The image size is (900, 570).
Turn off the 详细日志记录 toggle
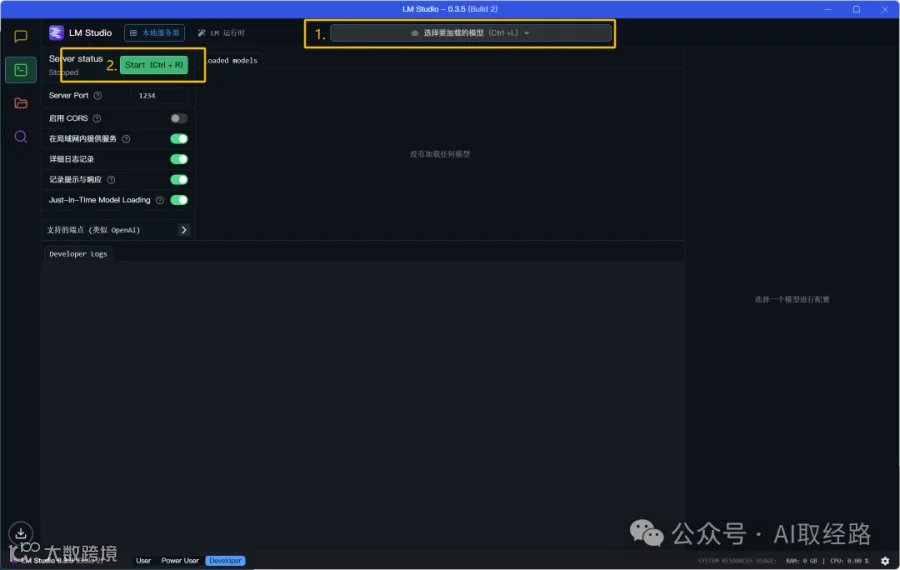(179, 159)
